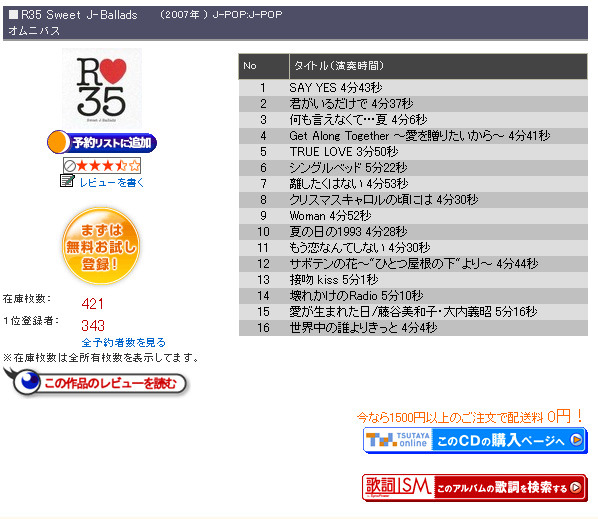The height and width of the screenshot is (519, 598).
Task: Click the eye icon on review banner
Action: coord(27,381)
